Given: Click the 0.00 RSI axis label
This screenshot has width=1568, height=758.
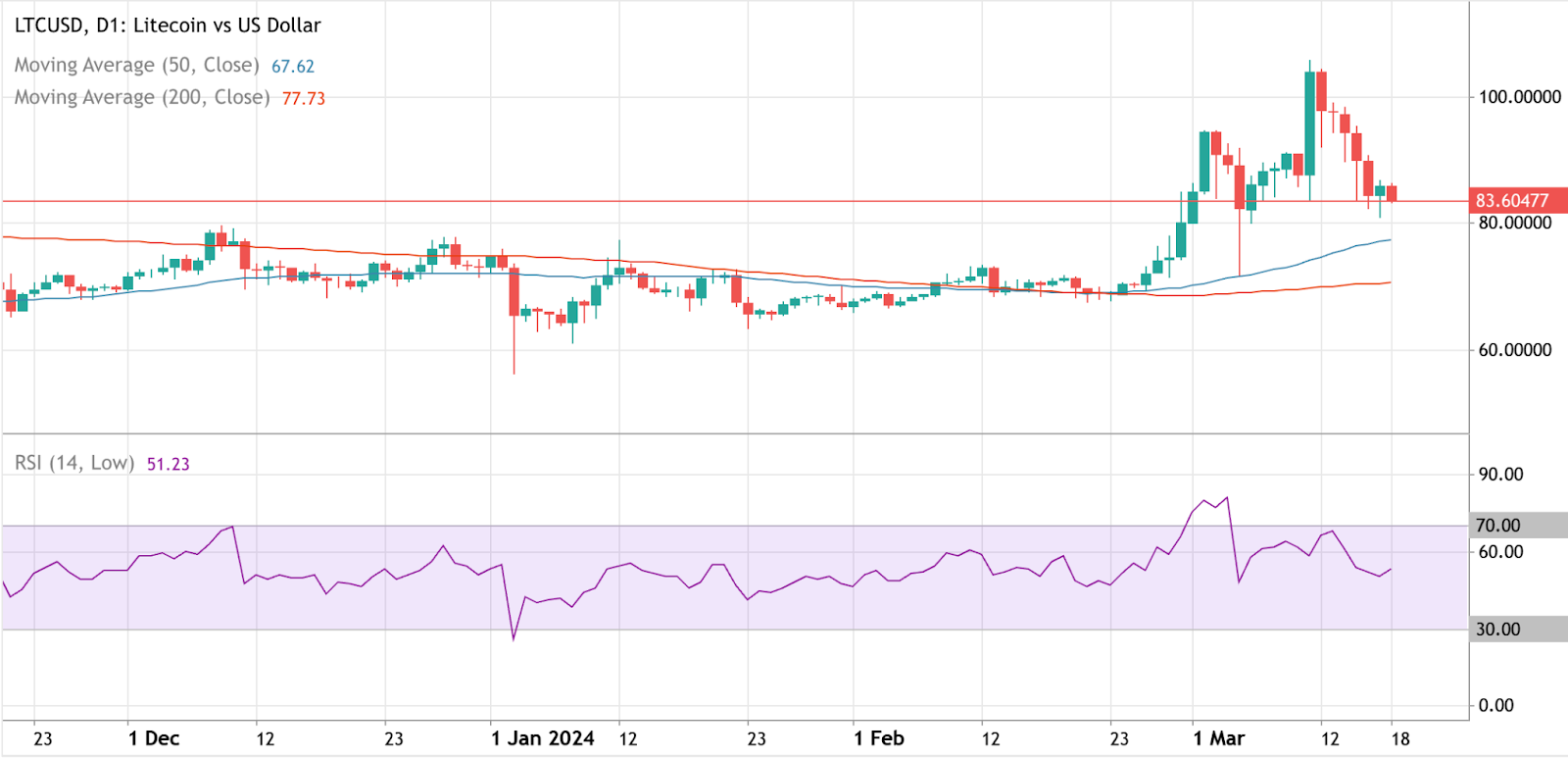Looking at the screenshot, I should coord(1495,706).
